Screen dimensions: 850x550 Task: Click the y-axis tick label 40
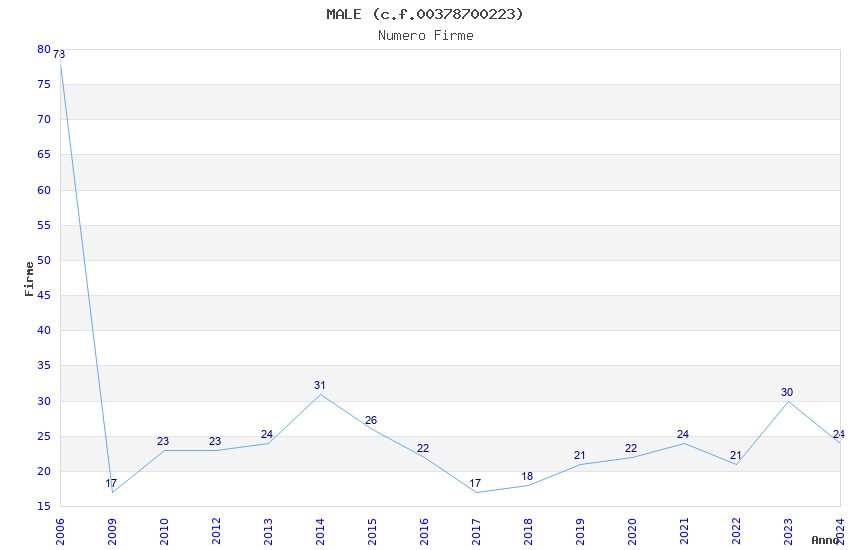tap(44, 331)
